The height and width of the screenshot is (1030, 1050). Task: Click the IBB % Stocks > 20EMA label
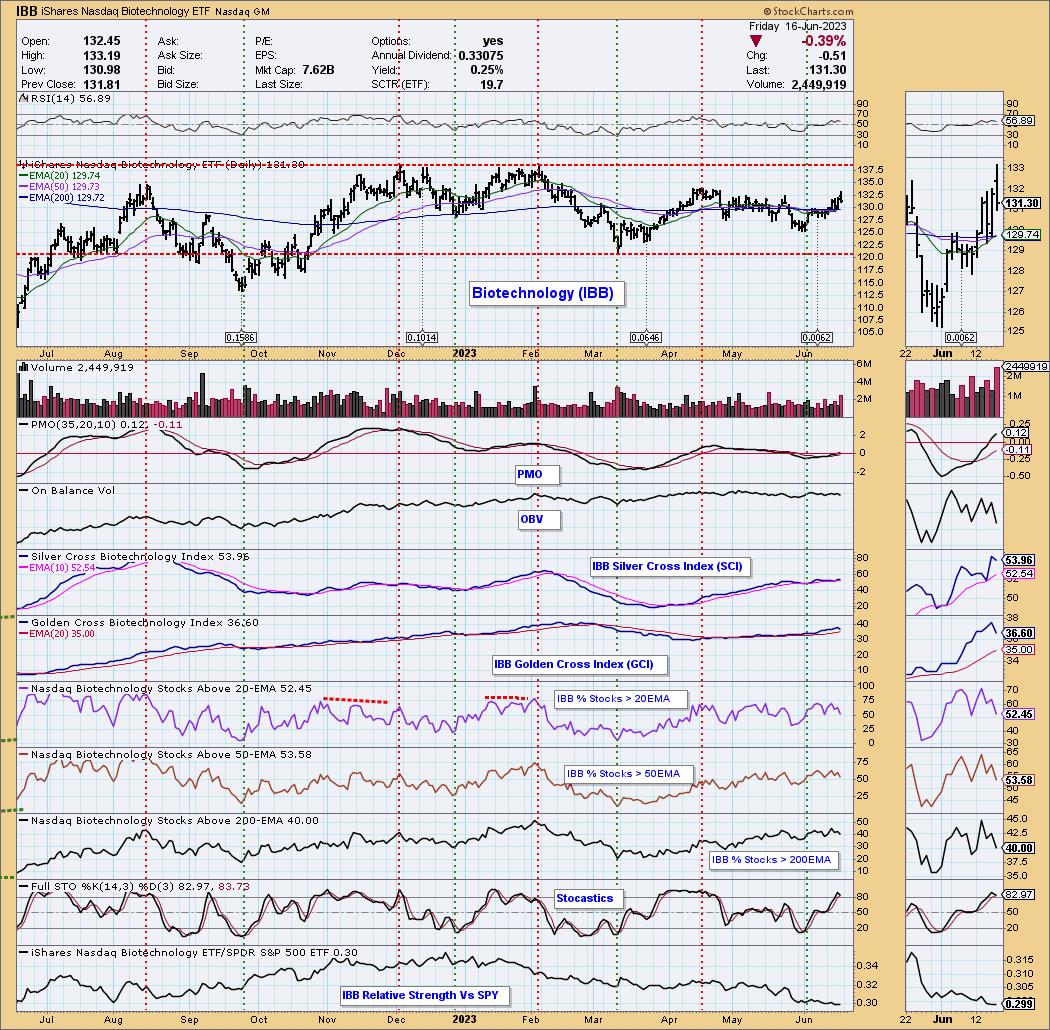621,698
